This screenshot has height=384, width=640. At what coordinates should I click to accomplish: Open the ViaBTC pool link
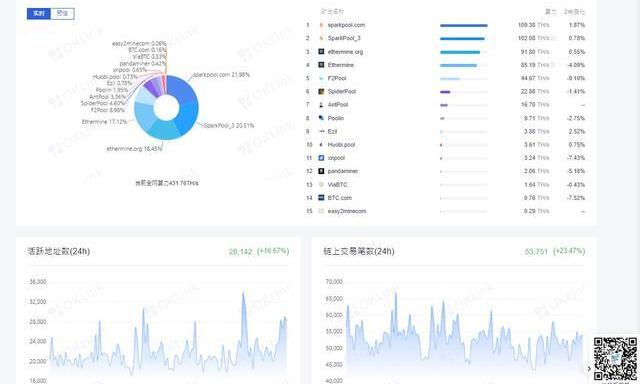pyautogui.click(x=338, y=184)
